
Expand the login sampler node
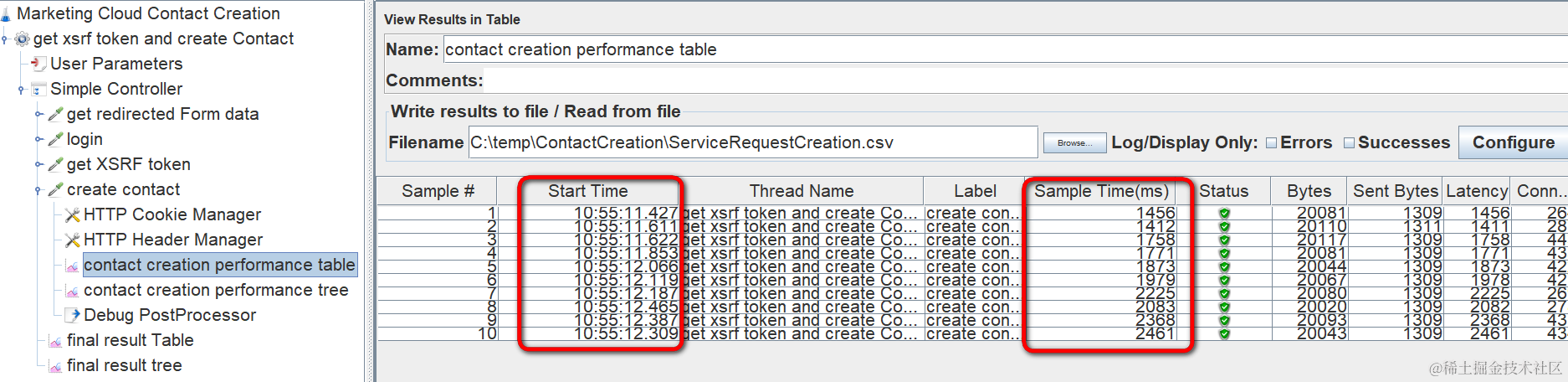[38, 139]
